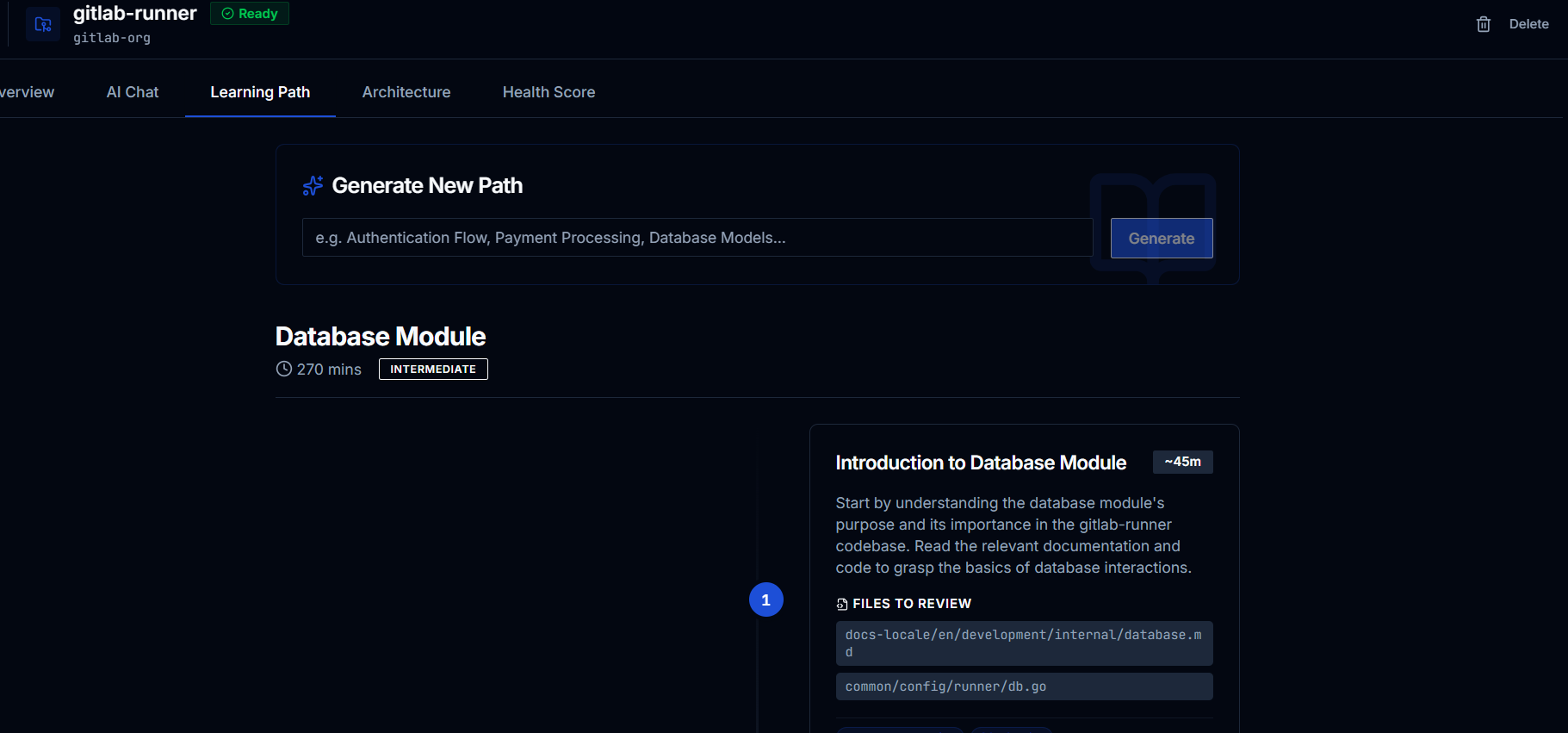Go to the Health Score tab
1568x733 pixels.
coord(549,92)
